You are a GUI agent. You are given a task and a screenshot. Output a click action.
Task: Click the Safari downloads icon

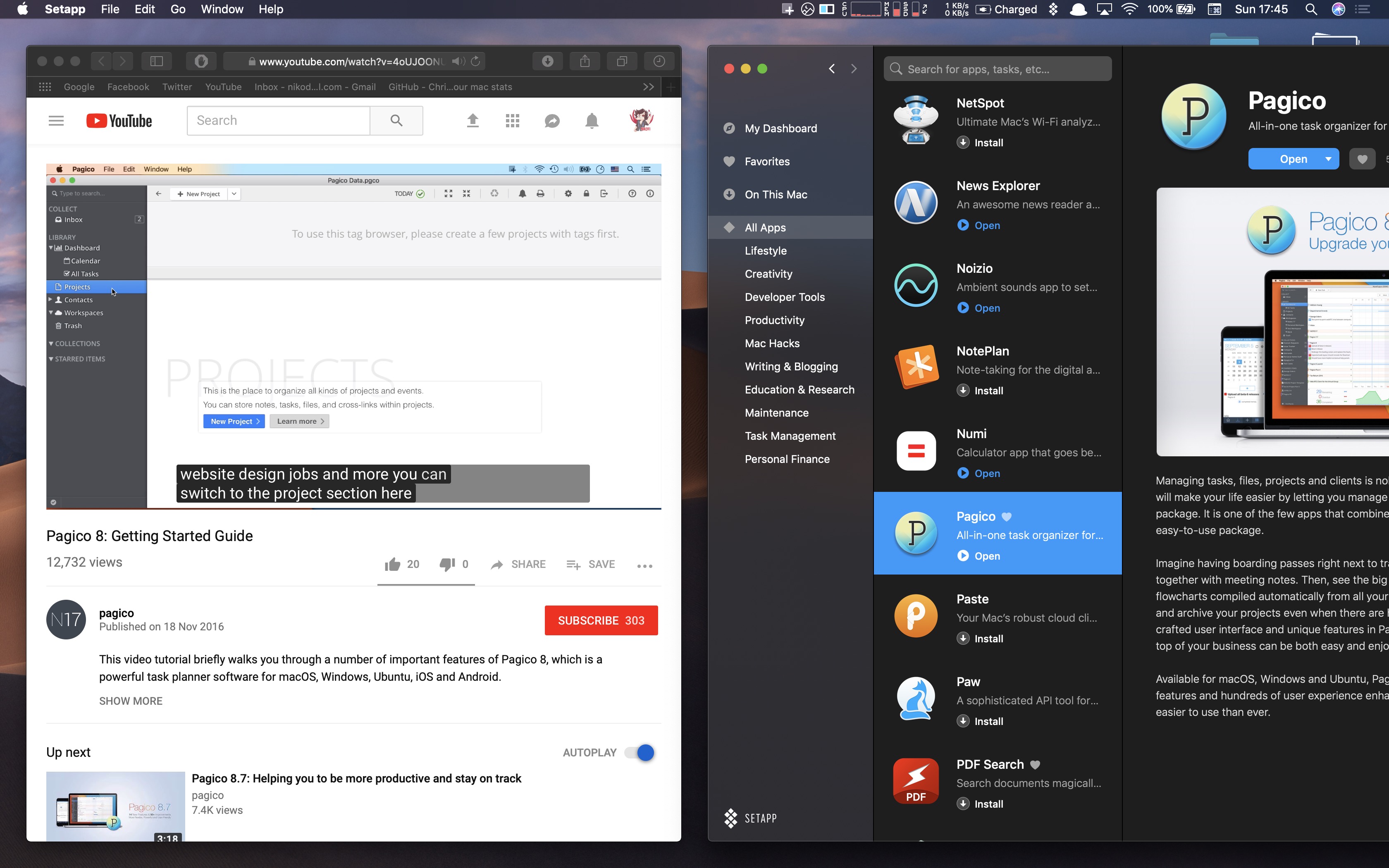pos(548,62)
